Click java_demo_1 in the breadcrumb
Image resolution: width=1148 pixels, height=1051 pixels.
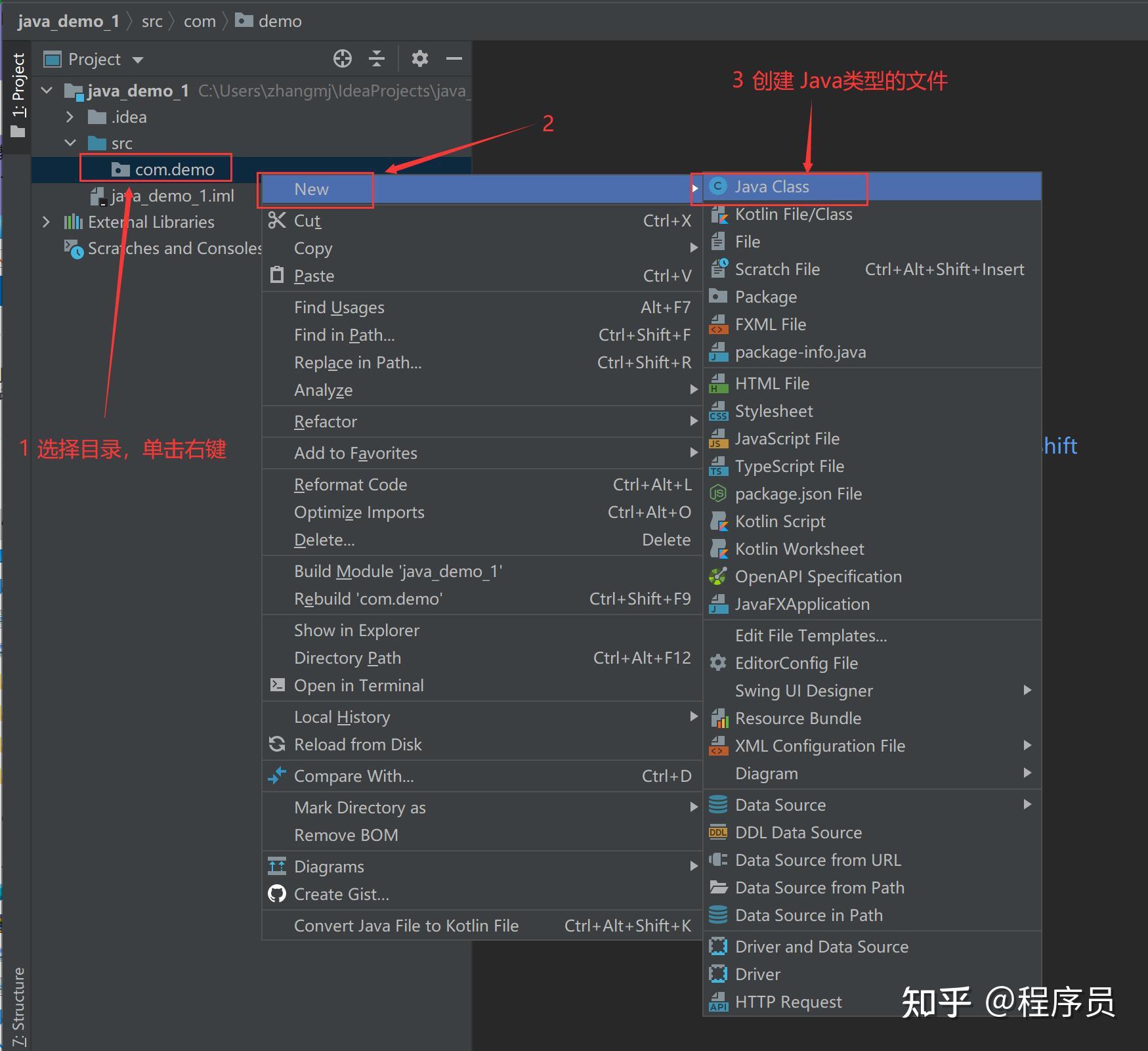tap(68, 21)
